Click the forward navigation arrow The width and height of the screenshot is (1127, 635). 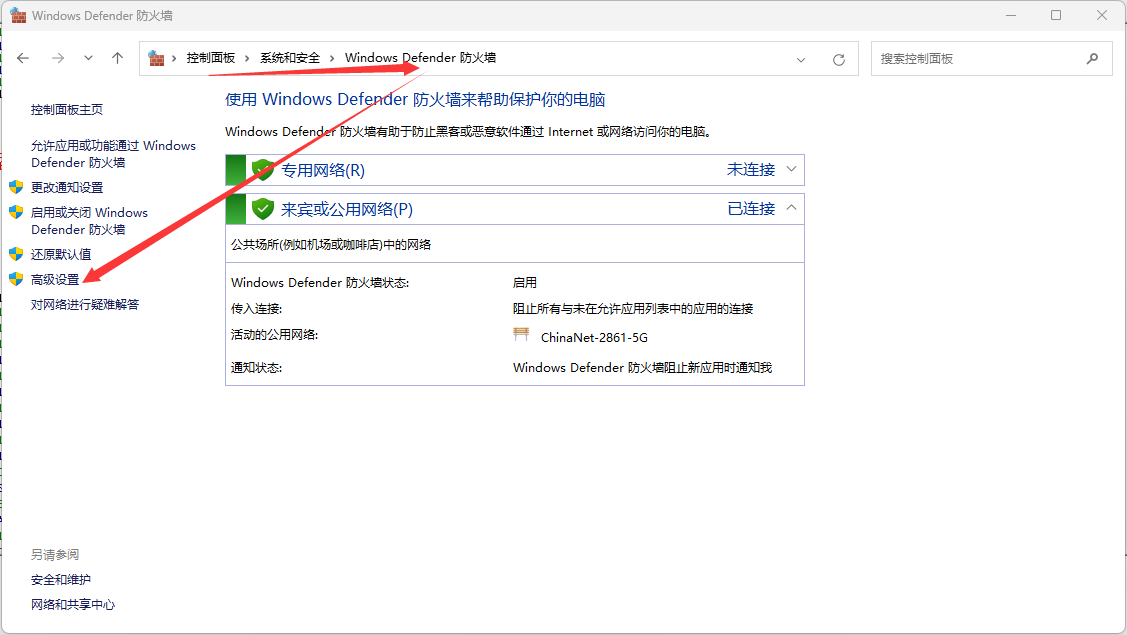57,59
